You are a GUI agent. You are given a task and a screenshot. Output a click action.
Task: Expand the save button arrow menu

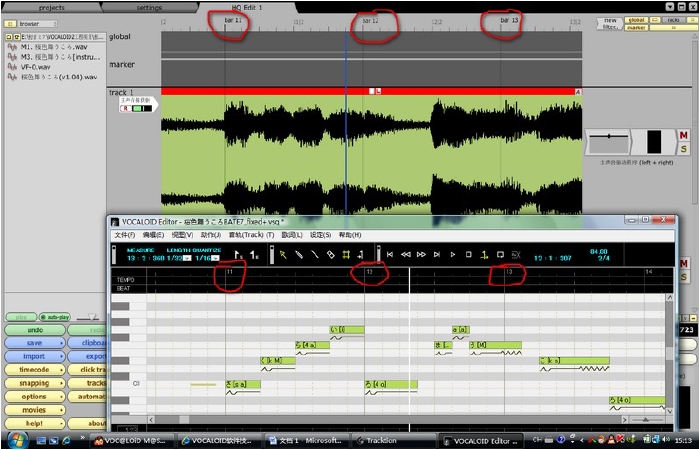62,343
